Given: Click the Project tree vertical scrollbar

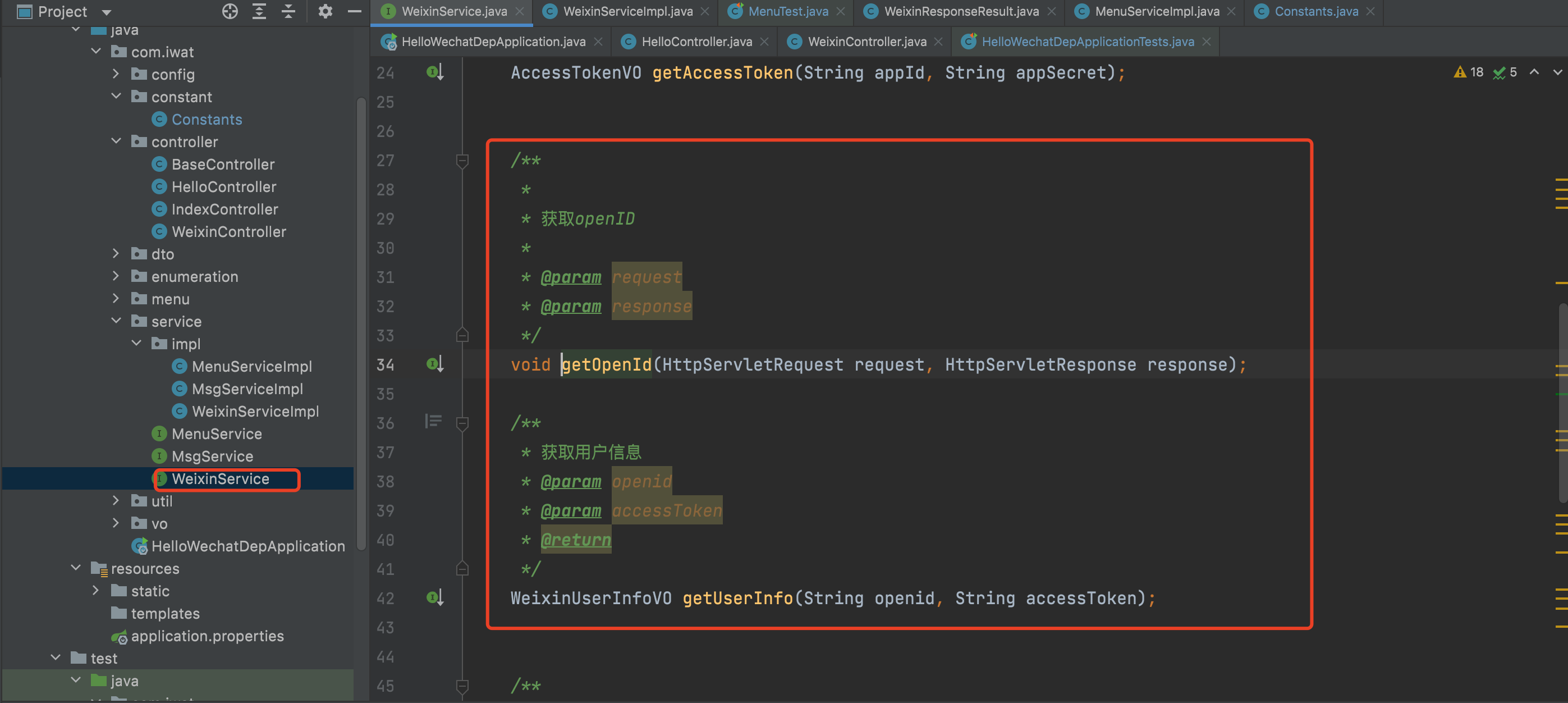Looking at the screenshot, I should pyautogui.click(x=361, y=323).
